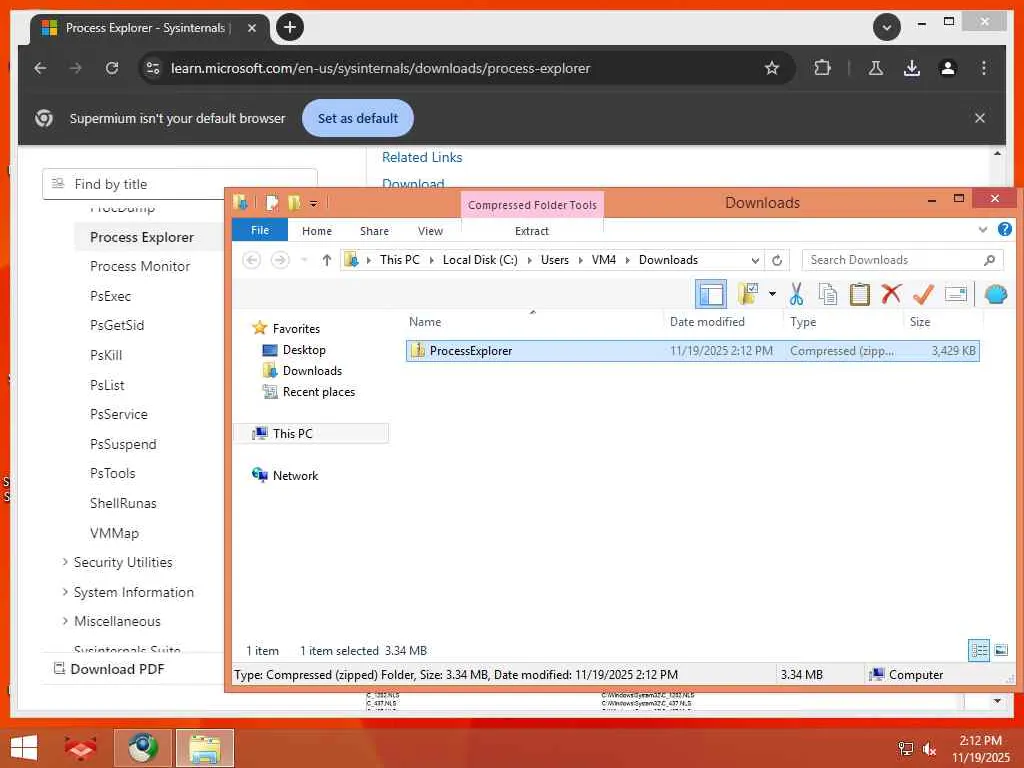
Task: Open the browser three-dot menu
Action: pyautogui.click(x=984, y=68)
